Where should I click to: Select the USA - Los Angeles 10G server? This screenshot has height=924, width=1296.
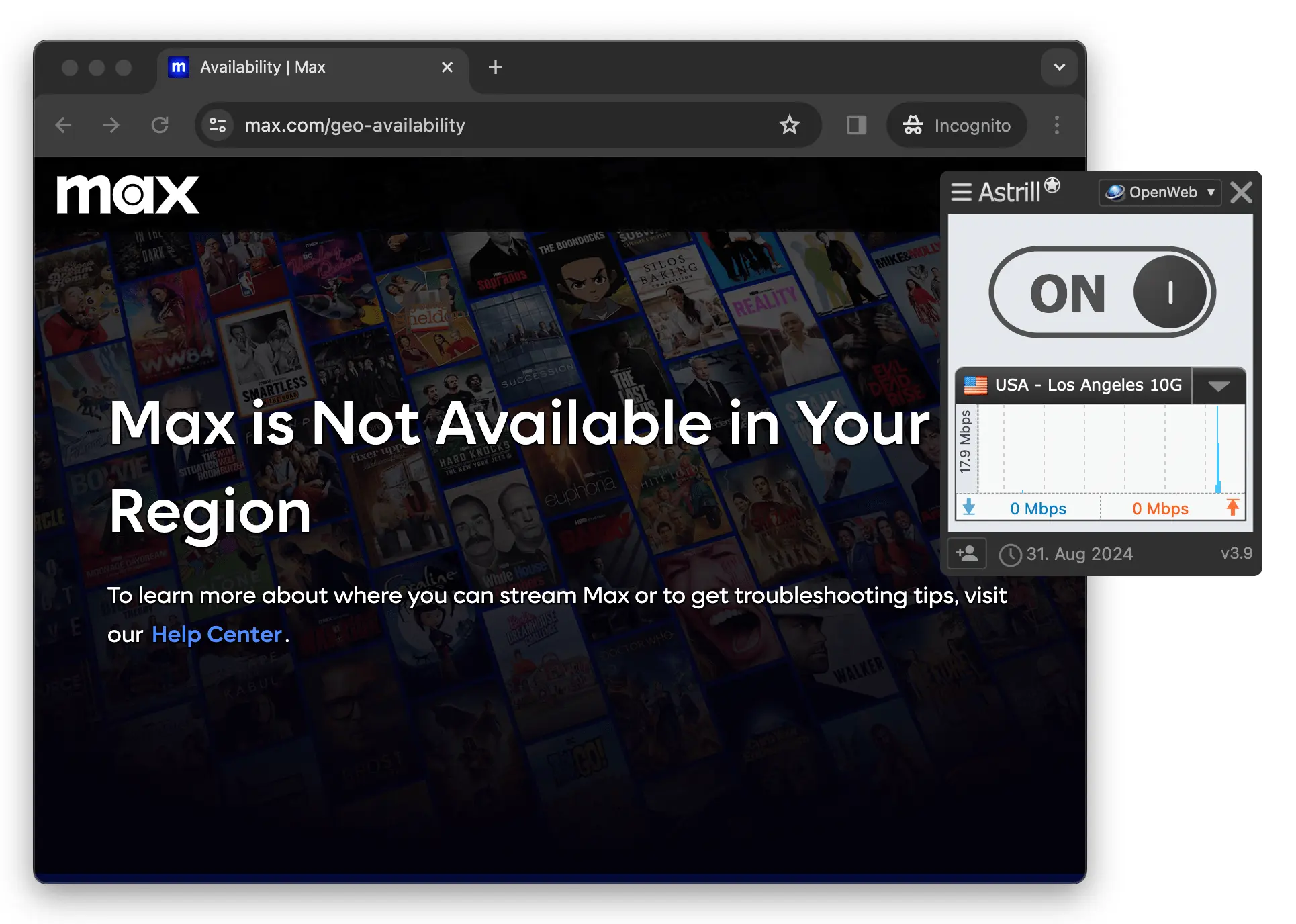[x=1074, y=385]
